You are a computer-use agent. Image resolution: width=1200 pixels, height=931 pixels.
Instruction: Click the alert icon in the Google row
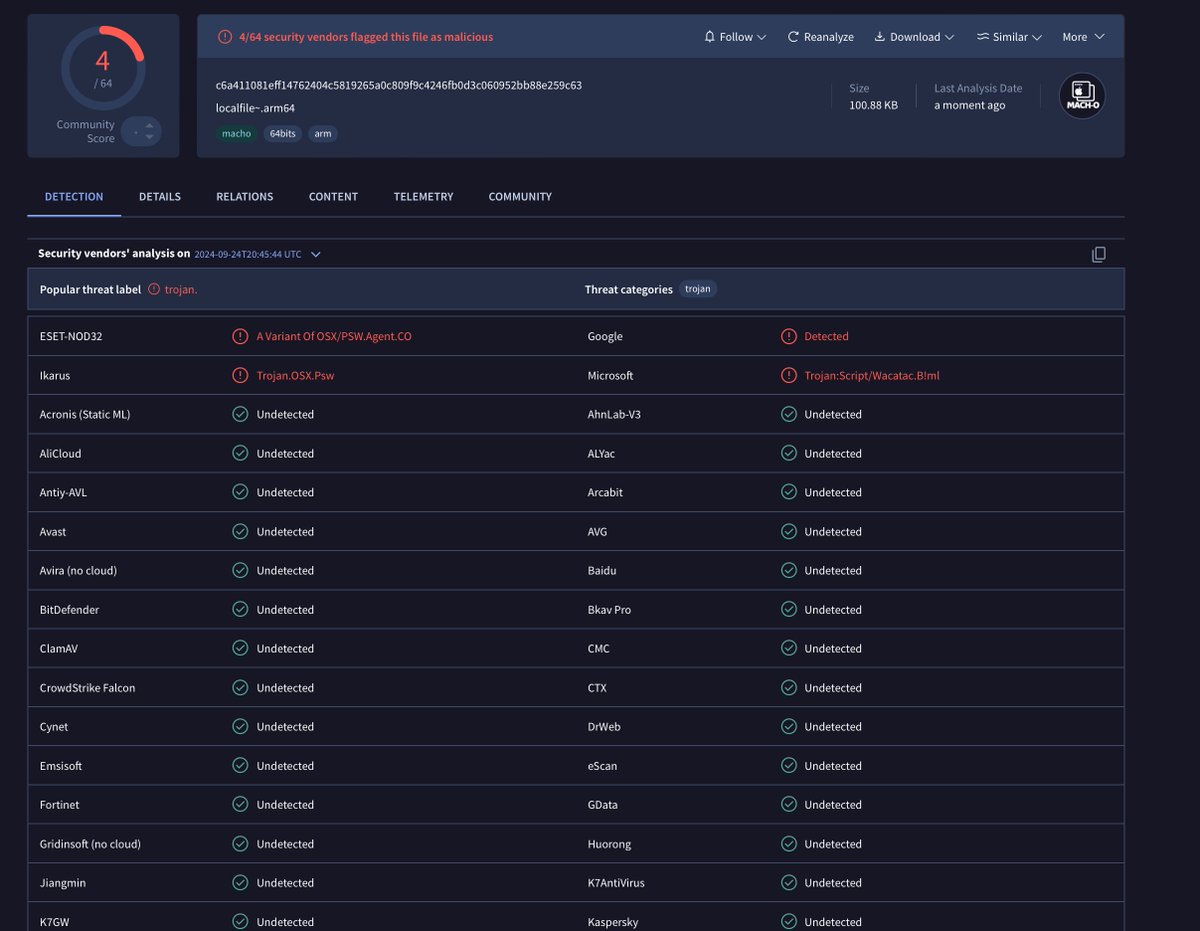point(788,336)
